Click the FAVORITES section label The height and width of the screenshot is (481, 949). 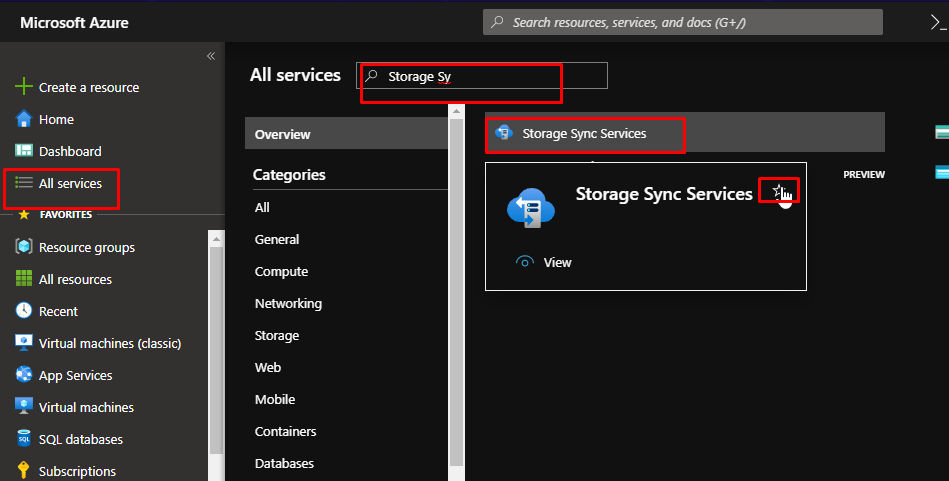[66, 214]
